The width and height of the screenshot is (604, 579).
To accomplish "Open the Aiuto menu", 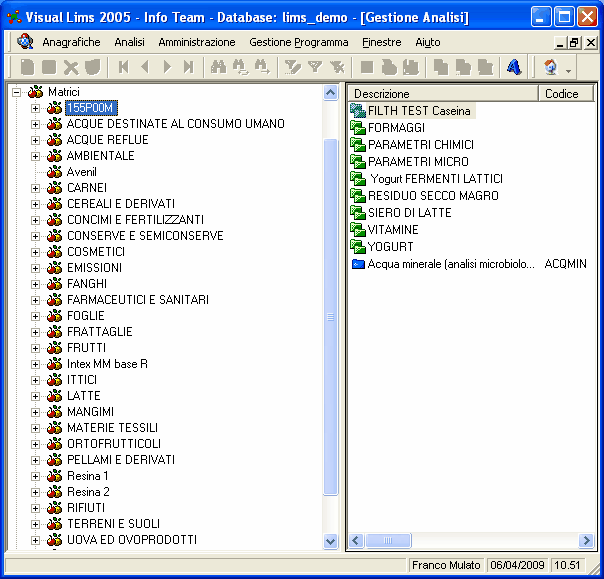I will [428, 42].
